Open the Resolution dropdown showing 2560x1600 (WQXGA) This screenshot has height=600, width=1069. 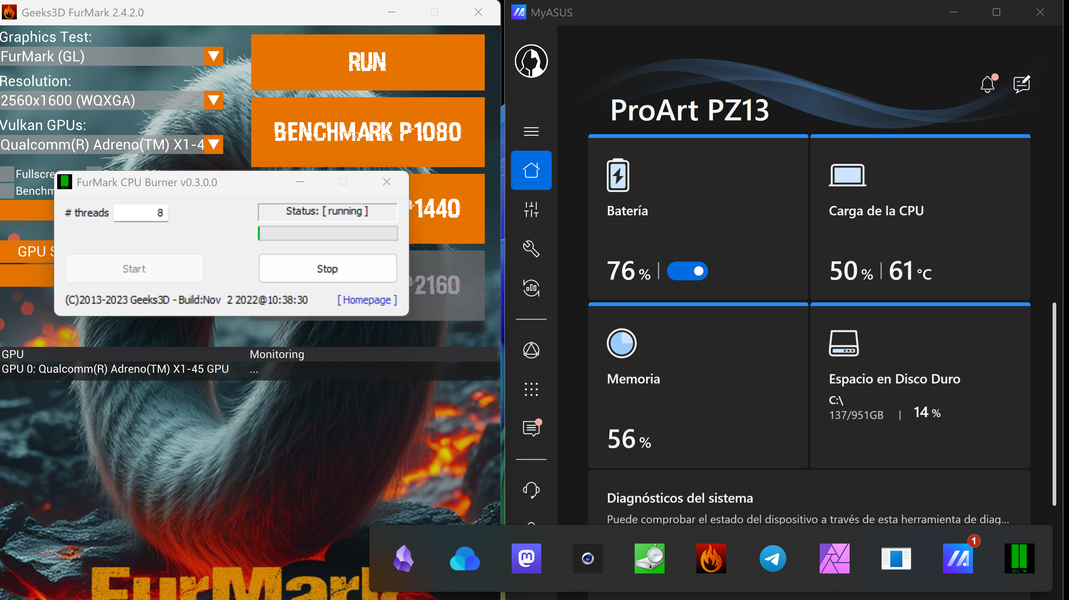(112, 100)
